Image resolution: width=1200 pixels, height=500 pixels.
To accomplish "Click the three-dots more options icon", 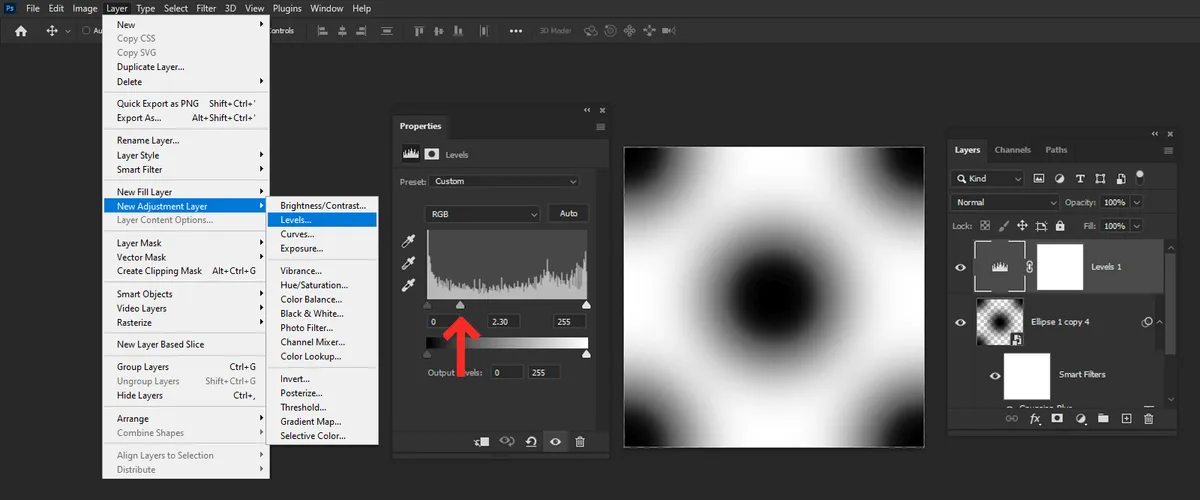I will point(516,31).
